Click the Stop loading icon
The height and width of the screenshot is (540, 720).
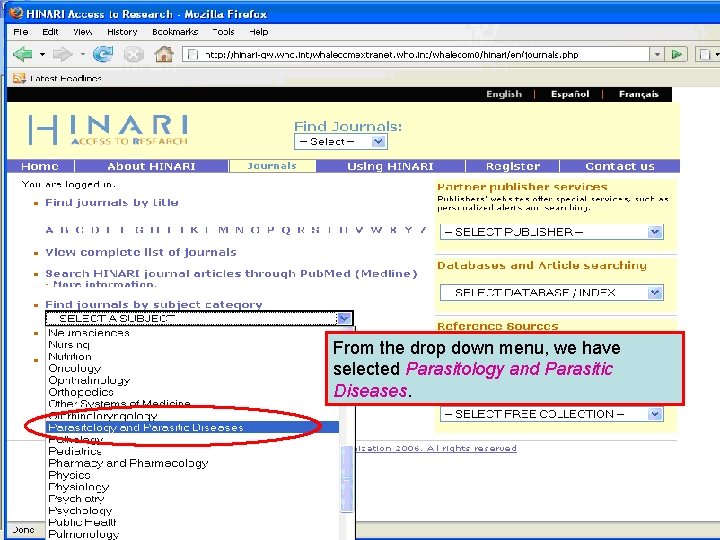[134, 55]
